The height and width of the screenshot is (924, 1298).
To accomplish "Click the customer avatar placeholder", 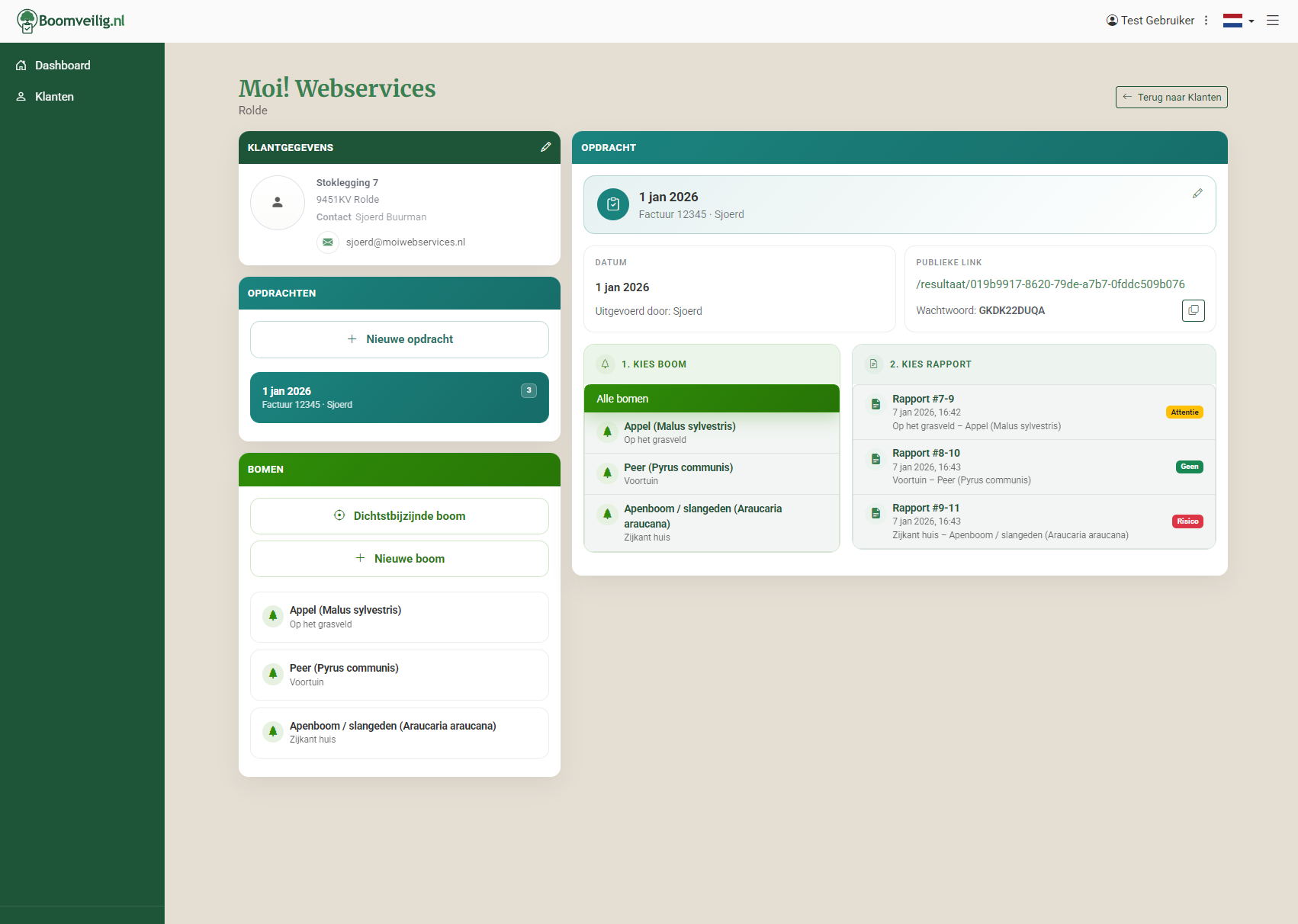I will pos(278,203).
